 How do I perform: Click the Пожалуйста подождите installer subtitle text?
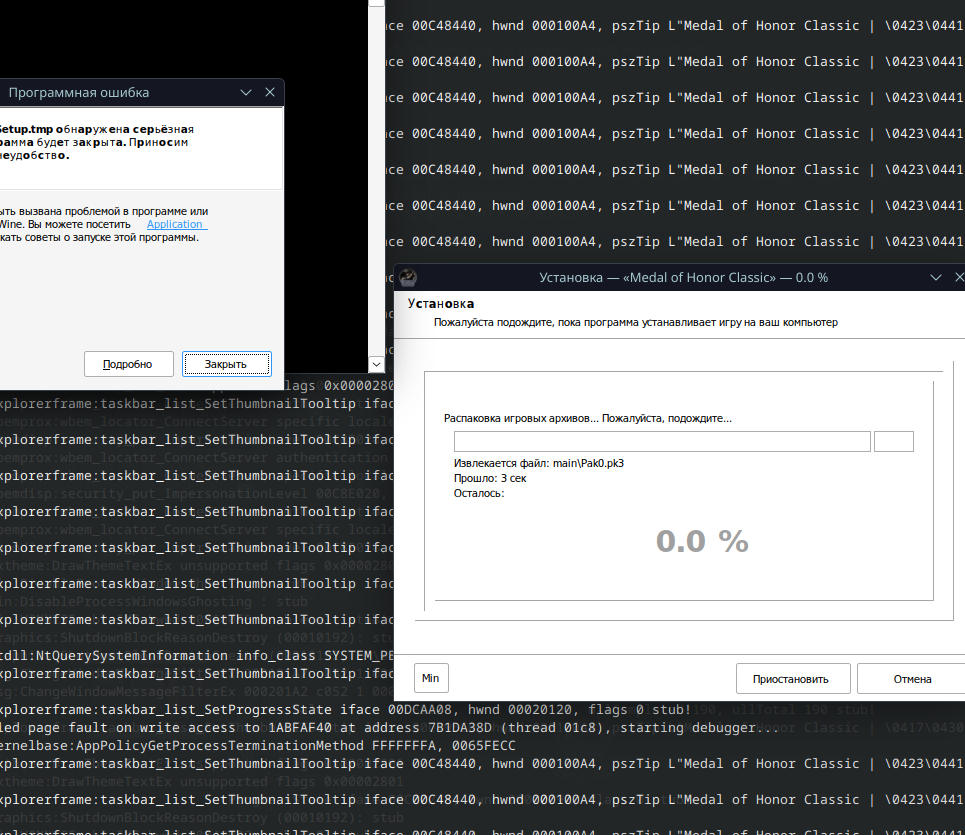click(636, 322)
